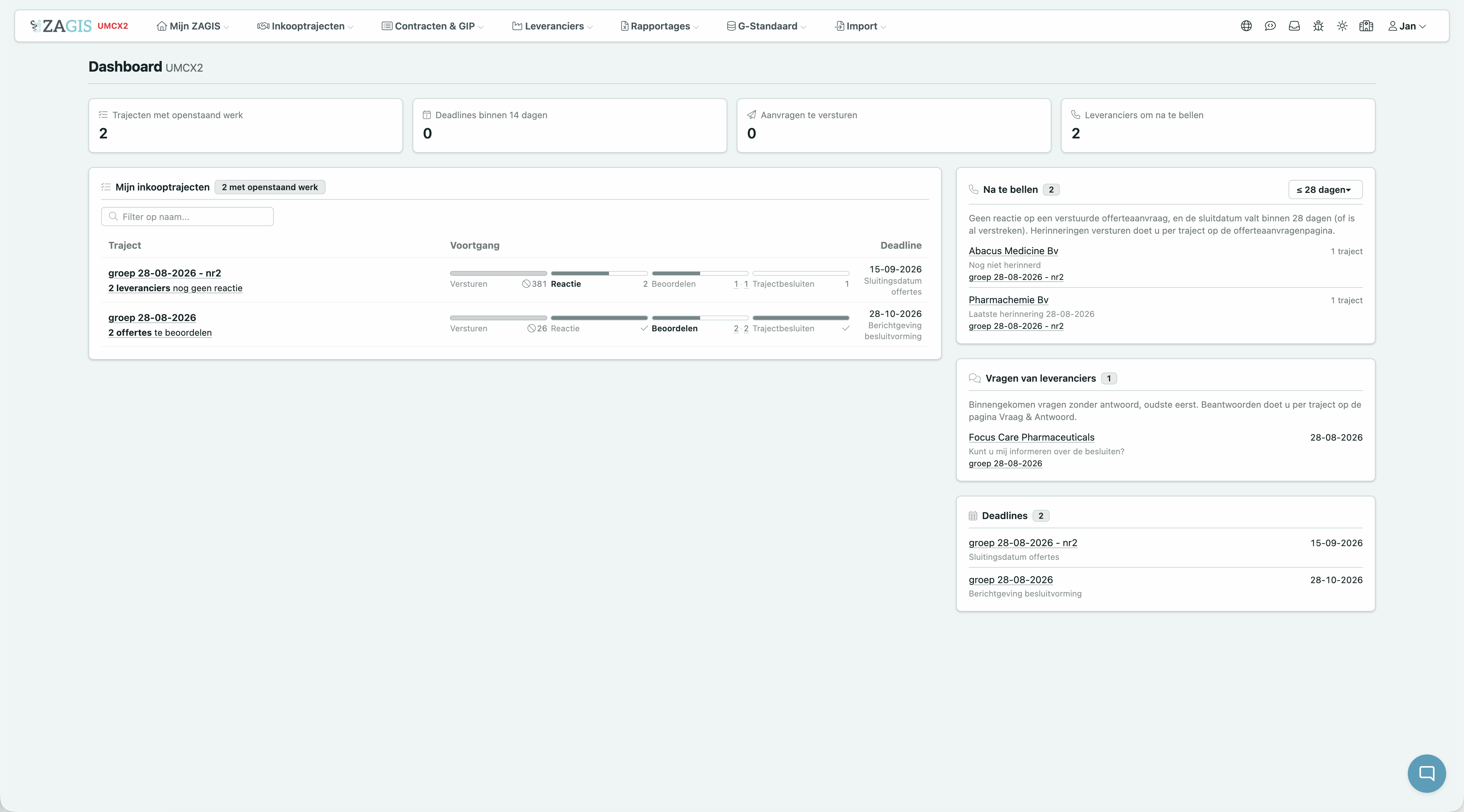Click the checklist icon on Trajecten met openstaand werk
This screenshot has height=812, width=1464.
(x=103, y=115)
